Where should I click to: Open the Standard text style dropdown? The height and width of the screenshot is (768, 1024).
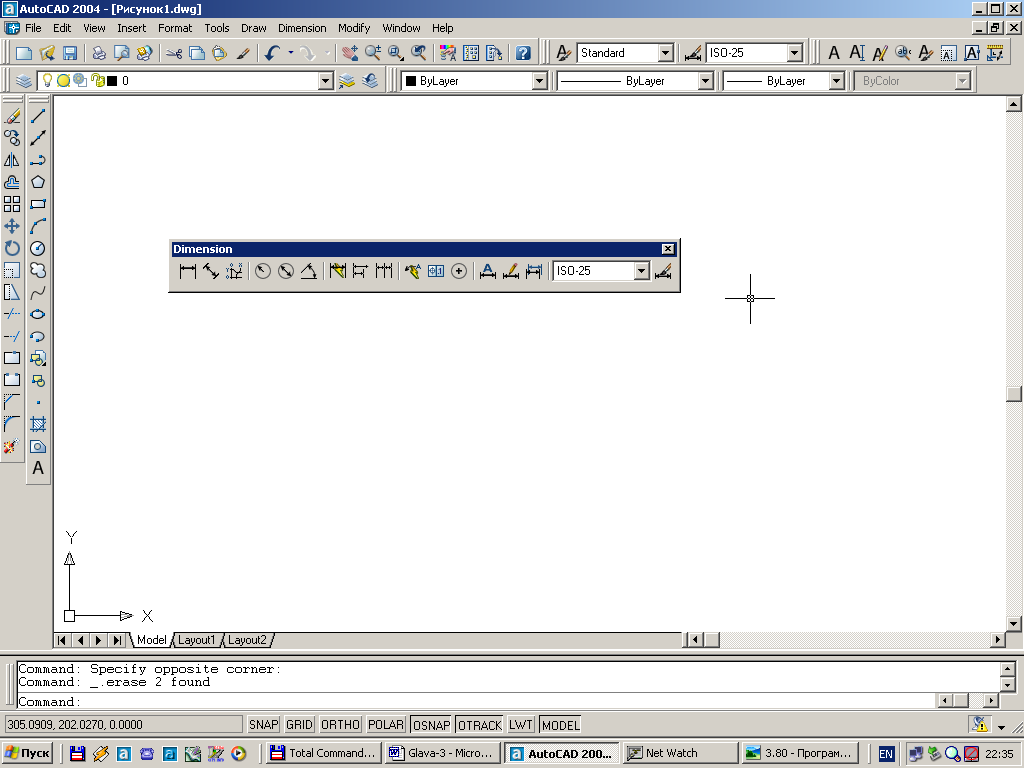[x=665, y=53]
